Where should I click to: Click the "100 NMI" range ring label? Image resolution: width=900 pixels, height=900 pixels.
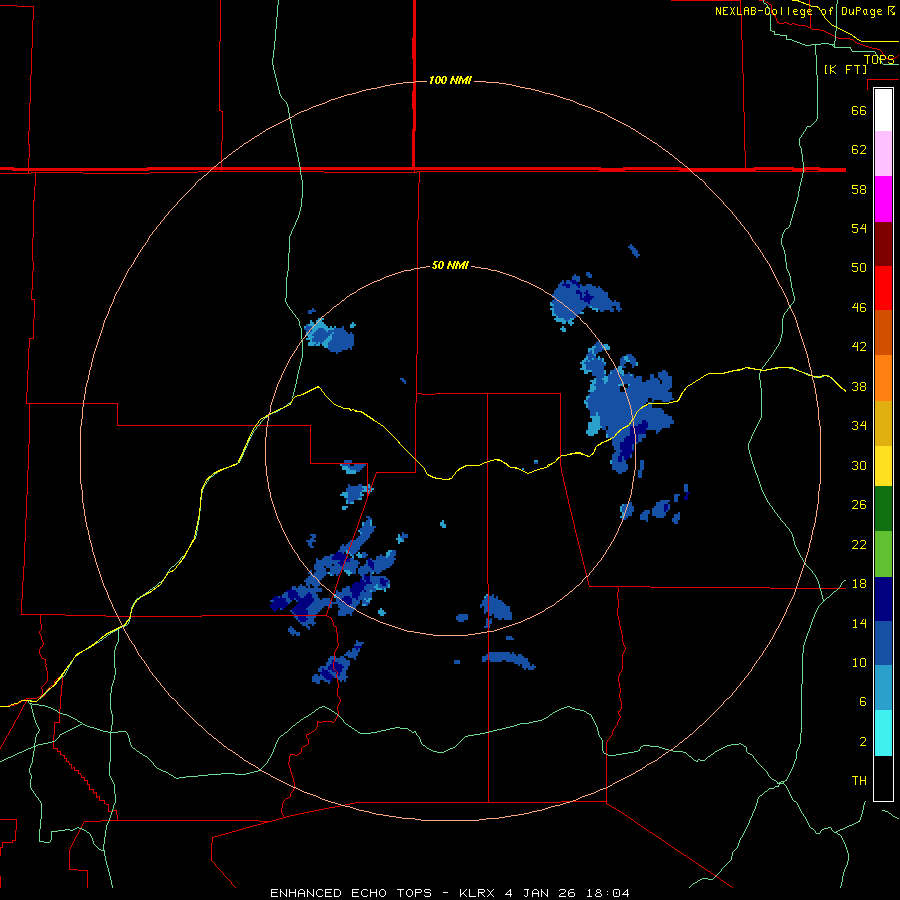click(x=450, y=80)
